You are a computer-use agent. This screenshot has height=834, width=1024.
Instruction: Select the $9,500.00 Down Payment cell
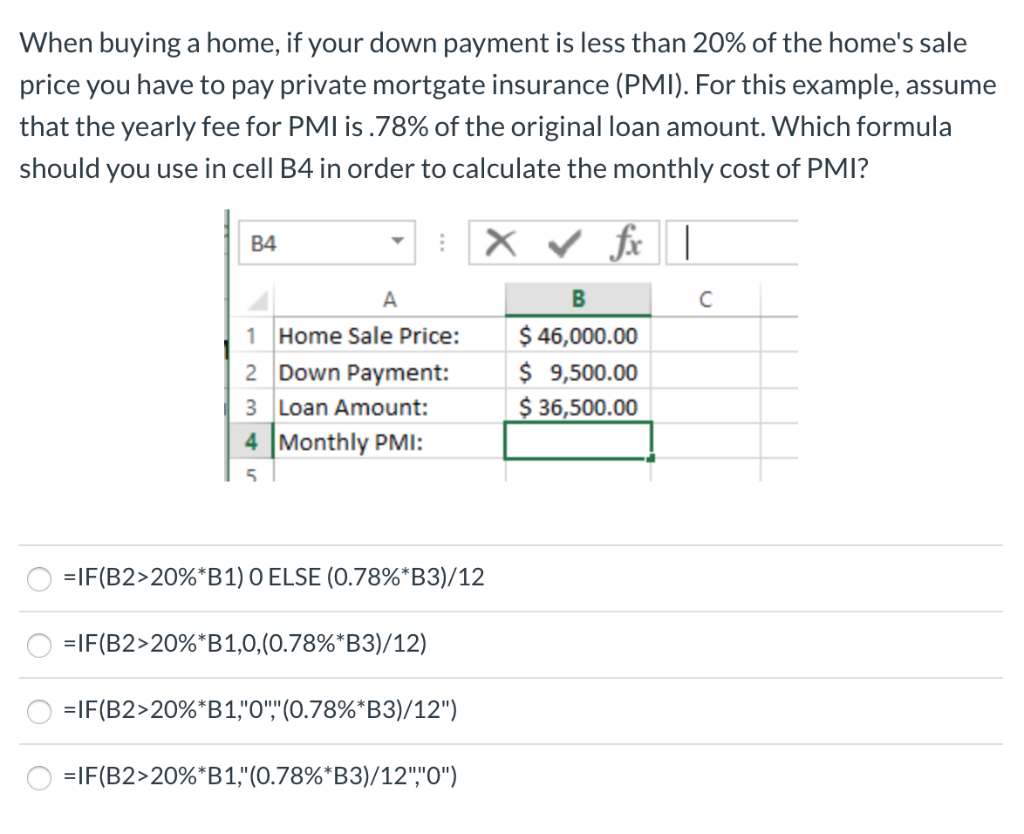[577, 371]
